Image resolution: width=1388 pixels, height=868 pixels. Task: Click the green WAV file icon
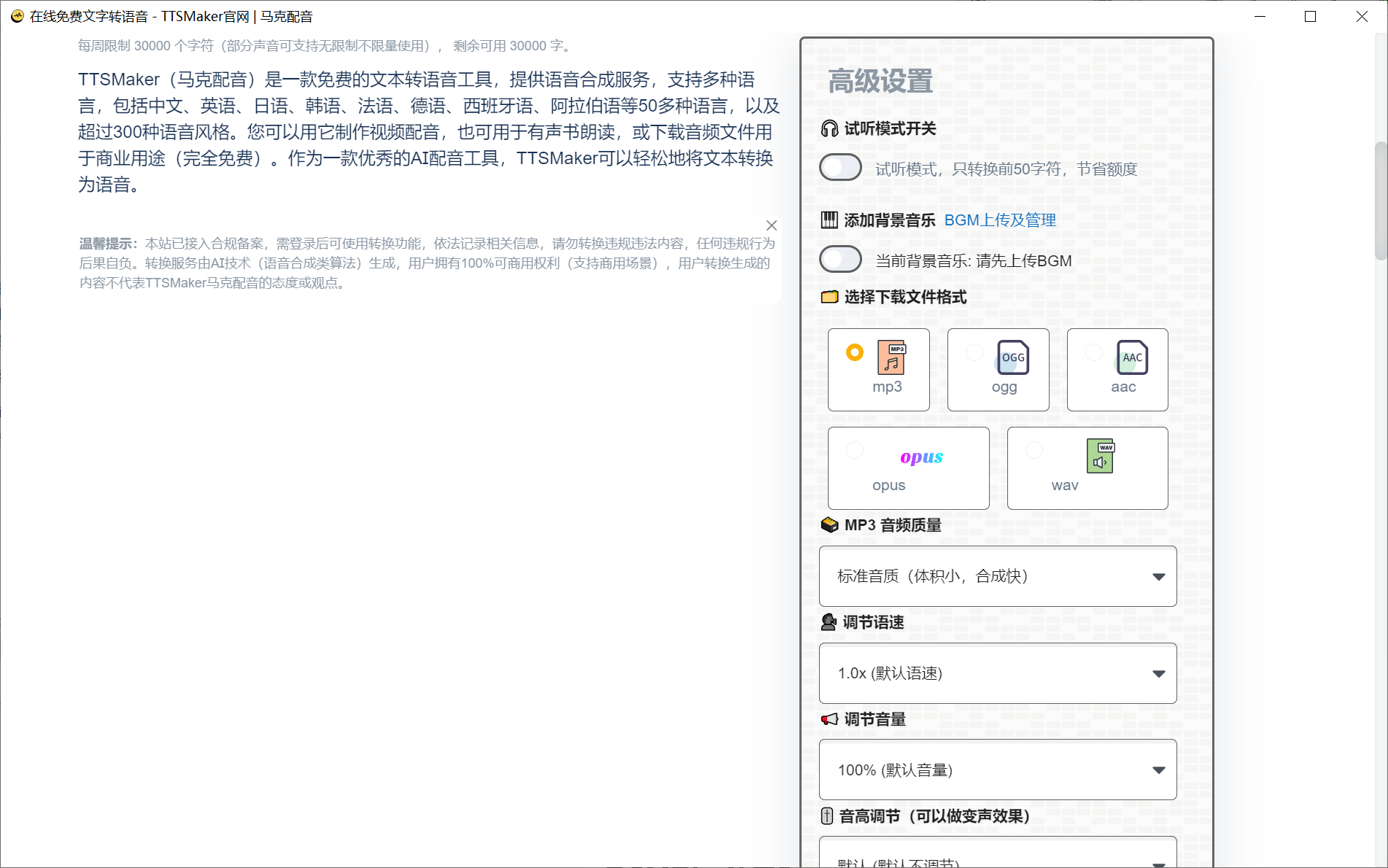coord(1101,456)
